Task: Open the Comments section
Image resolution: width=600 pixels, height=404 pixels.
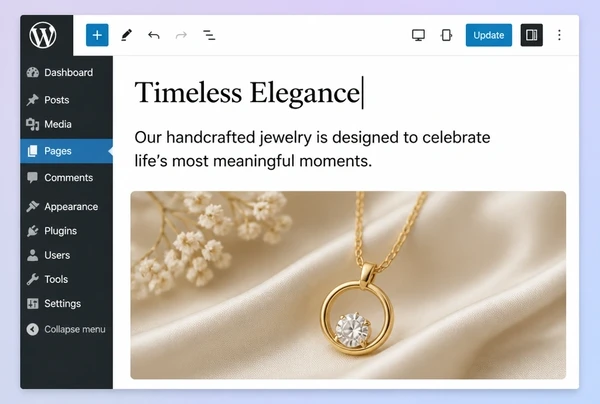Action: 67,178
